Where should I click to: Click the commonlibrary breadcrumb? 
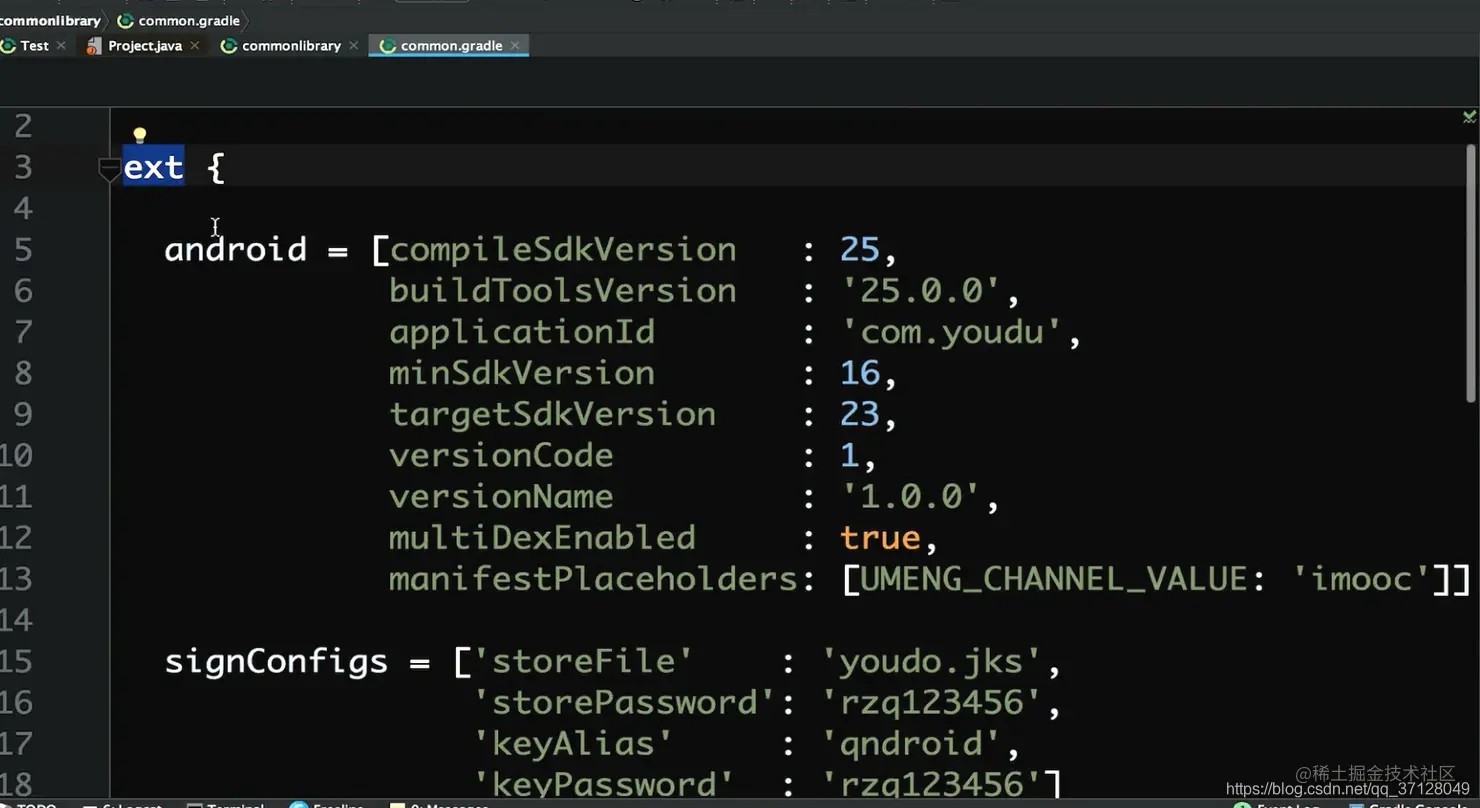point(50,20)
